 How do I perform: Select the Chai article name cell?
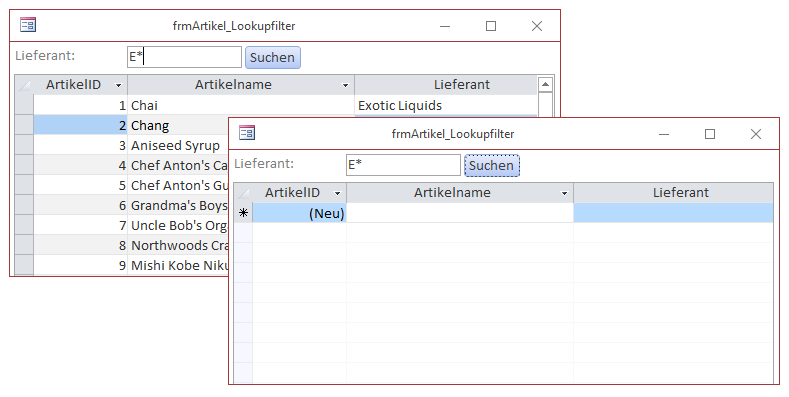click(x=241, y=105)
